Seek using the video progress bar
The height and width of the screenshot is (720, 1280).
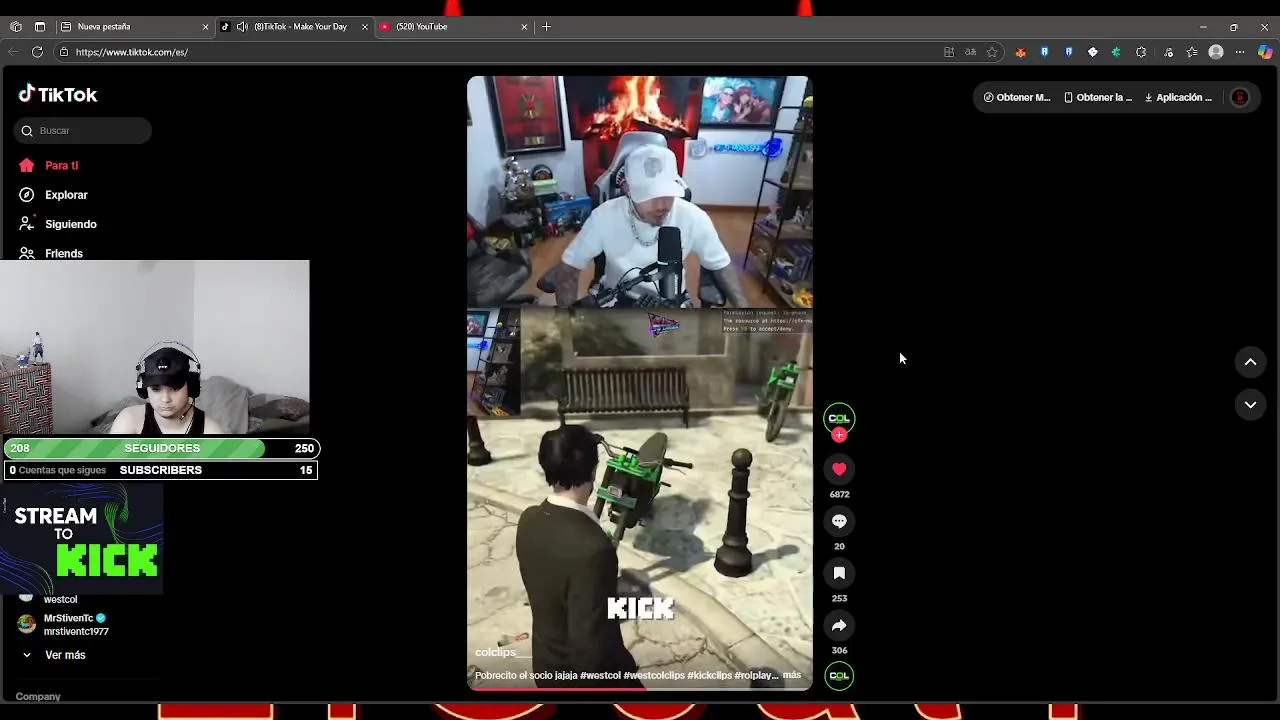pos(640,688)
